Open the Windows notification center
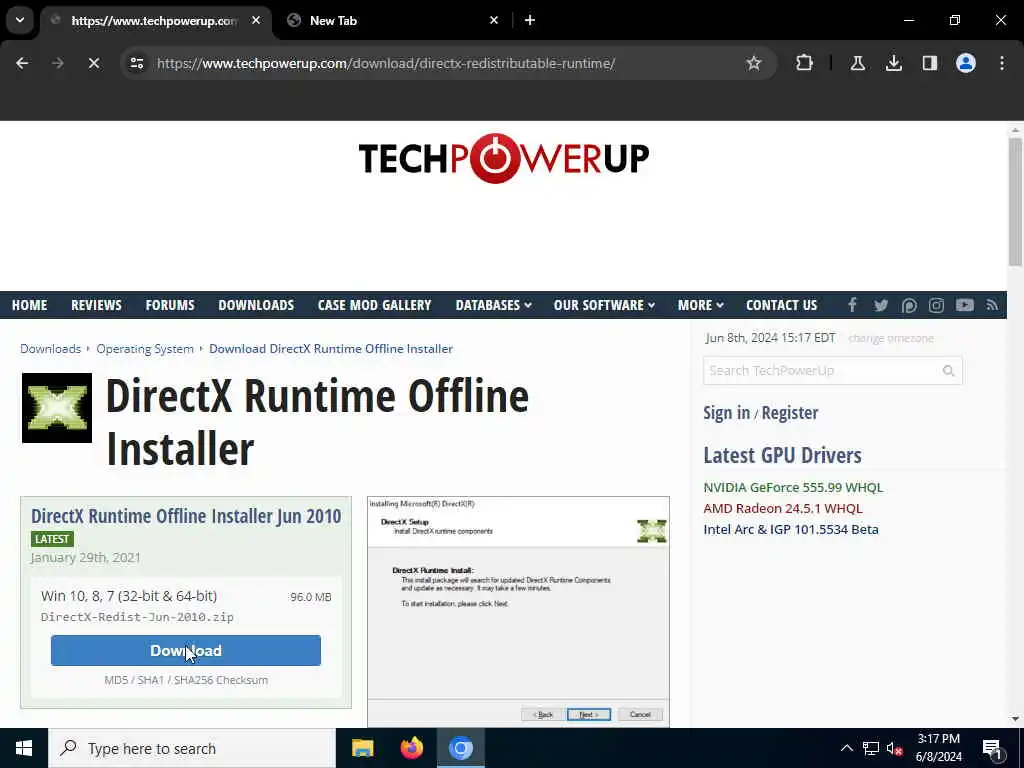 pyautogui.click(x=992, y=748)
